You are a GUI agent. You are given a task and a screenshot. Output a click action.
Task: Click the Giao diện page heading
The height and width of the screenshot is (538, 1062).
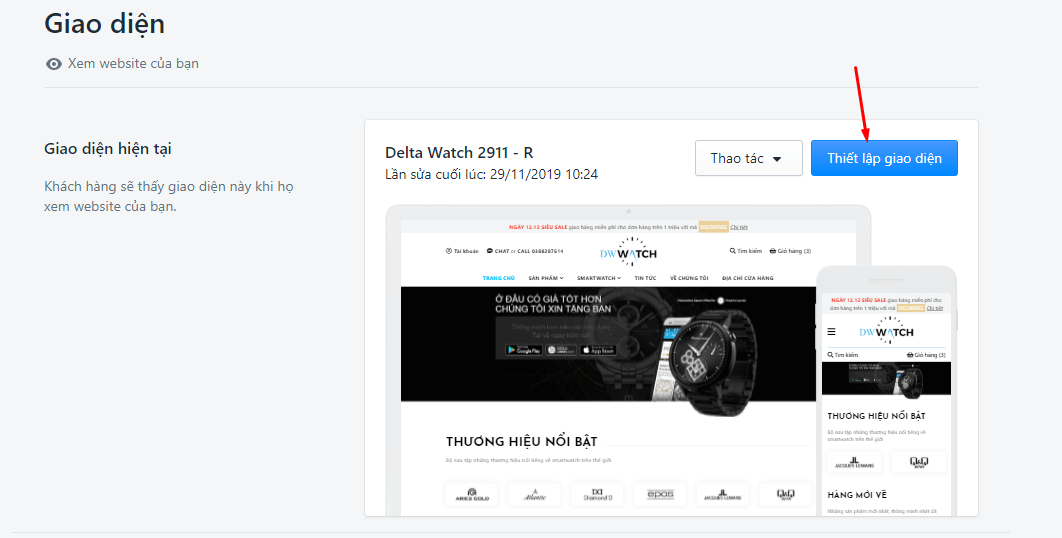pos(104,24)
